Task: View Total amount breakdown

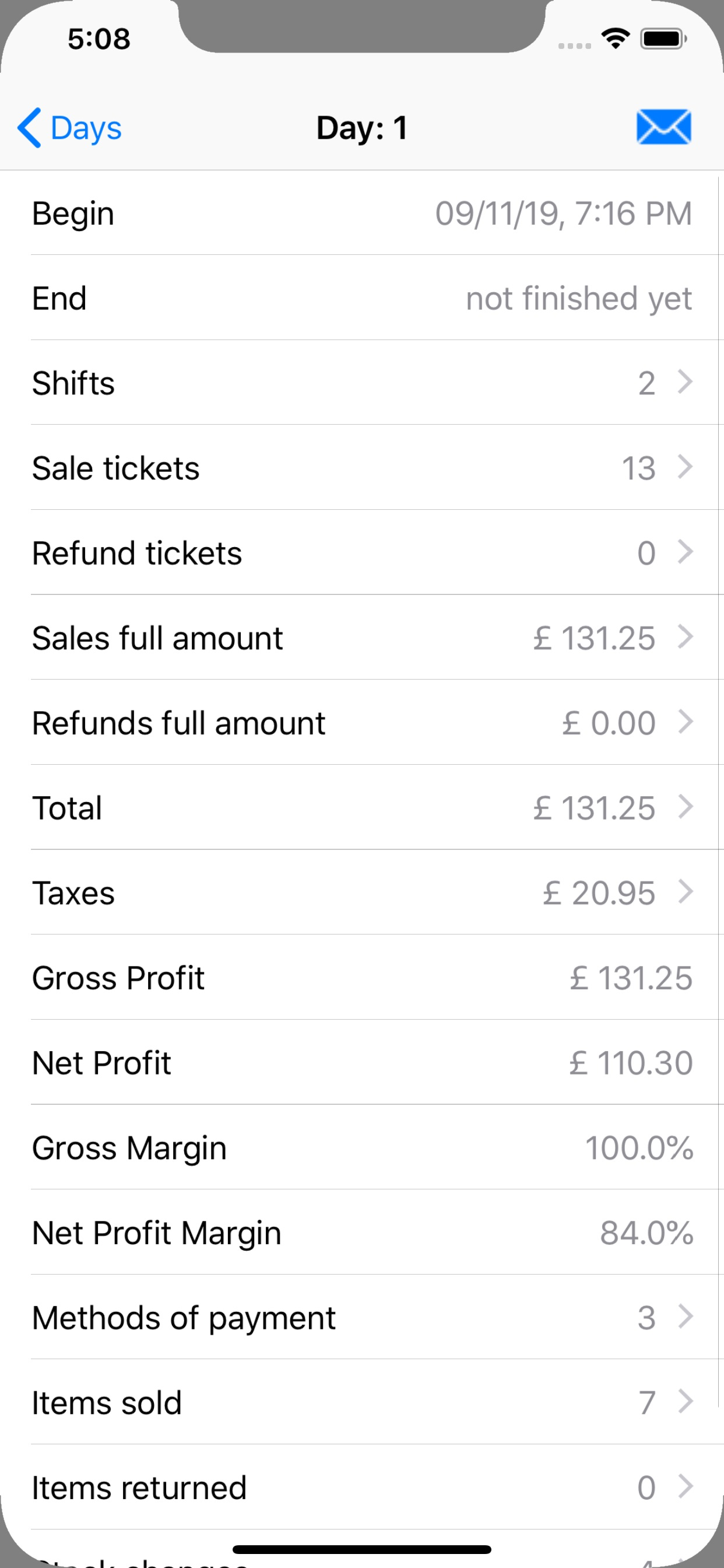Action: [362, 807]
